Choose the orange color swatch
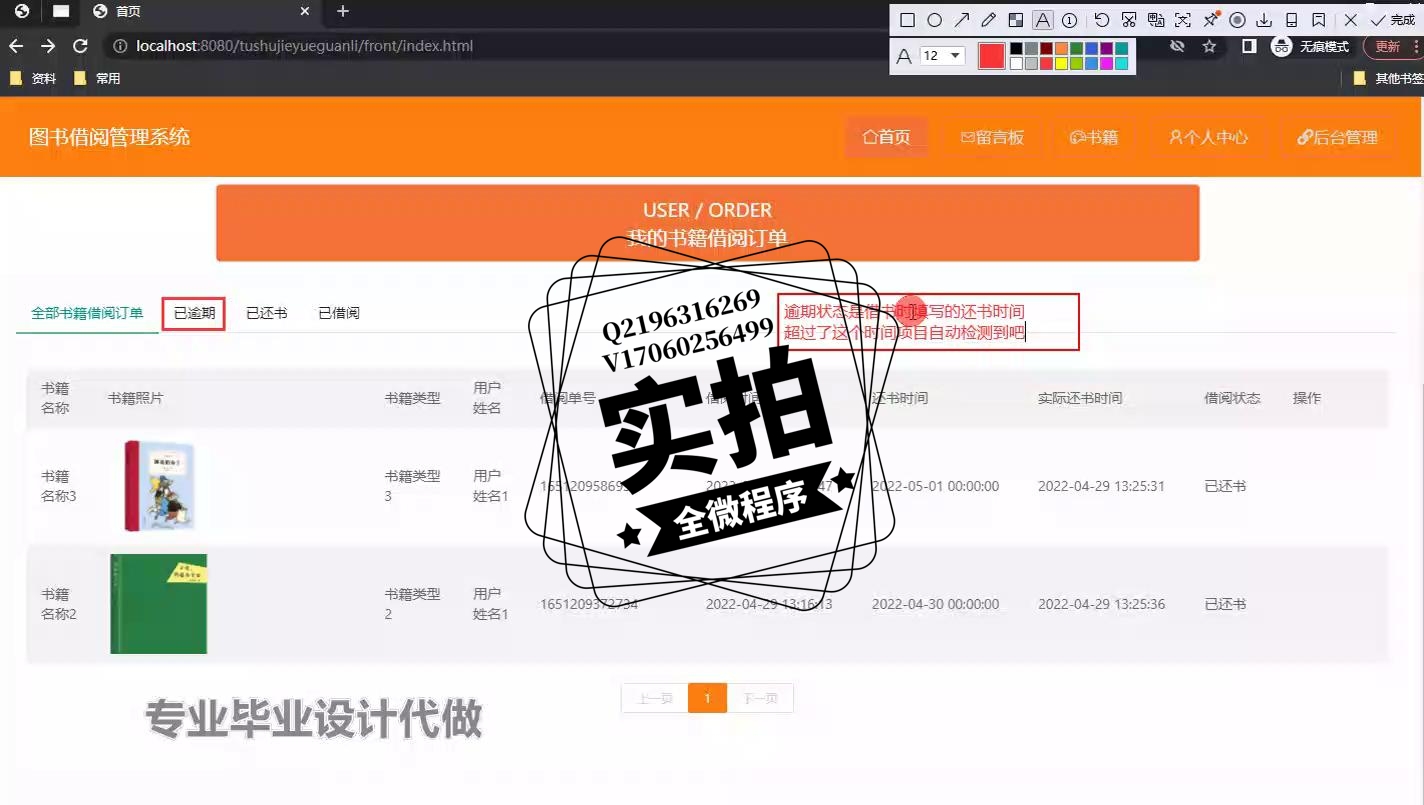This screenshot has width=1424, height=805. tap(1062, 48)
